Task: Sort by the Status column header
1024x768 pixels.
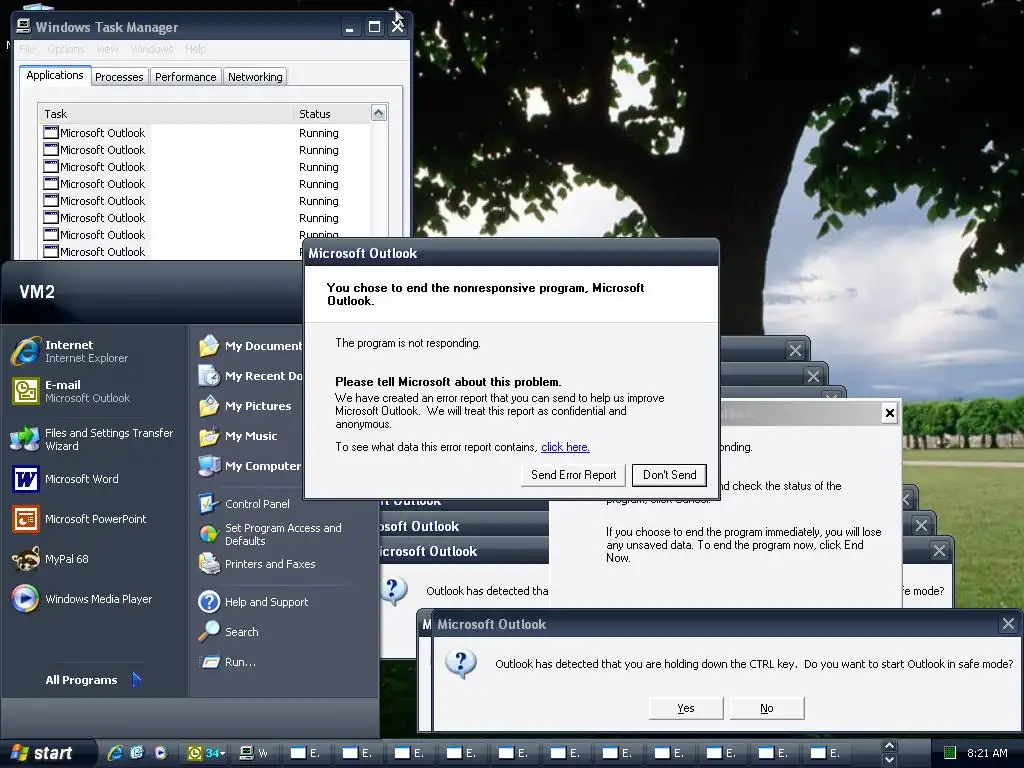Action: [332, 114]
